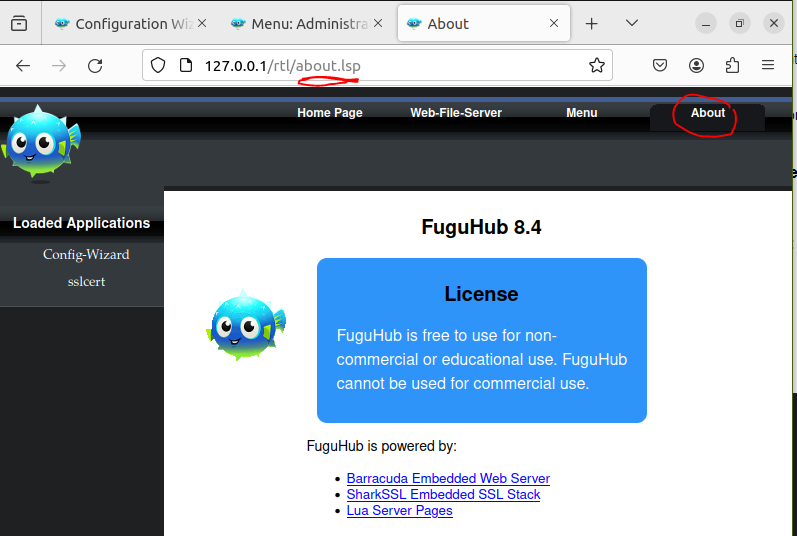The height and width of the screenshot is (536, 797).
Task: Open Firefox View tab list icon
Action: pos(19,23)
